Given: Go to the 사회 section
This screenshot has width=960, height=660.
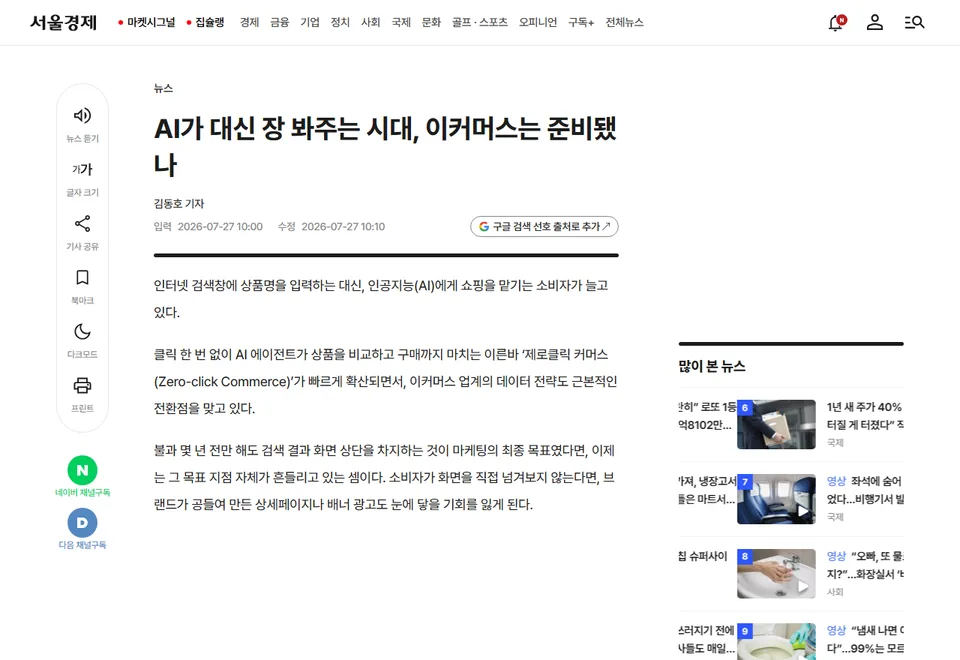Looking at the screenshot, I should pyautogui.click(x=370, y=23).
